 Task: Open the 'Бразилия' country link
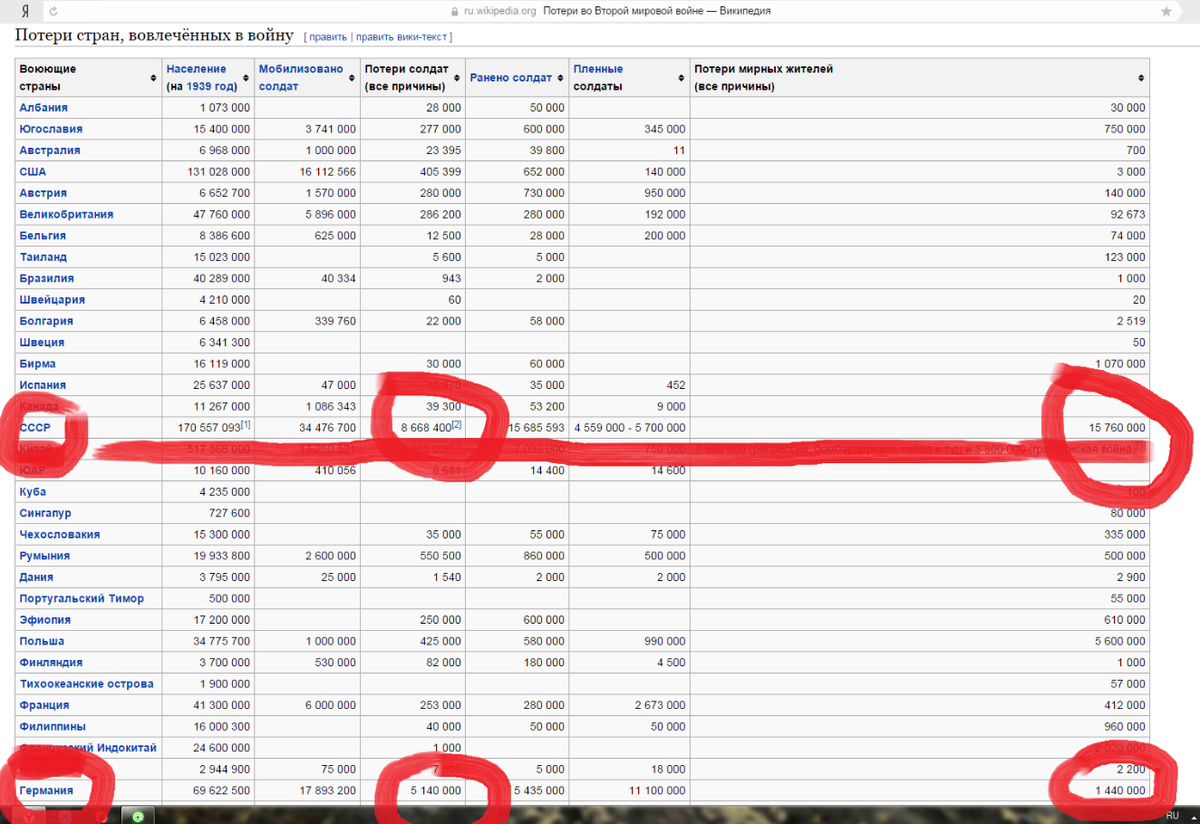(46, 278)
